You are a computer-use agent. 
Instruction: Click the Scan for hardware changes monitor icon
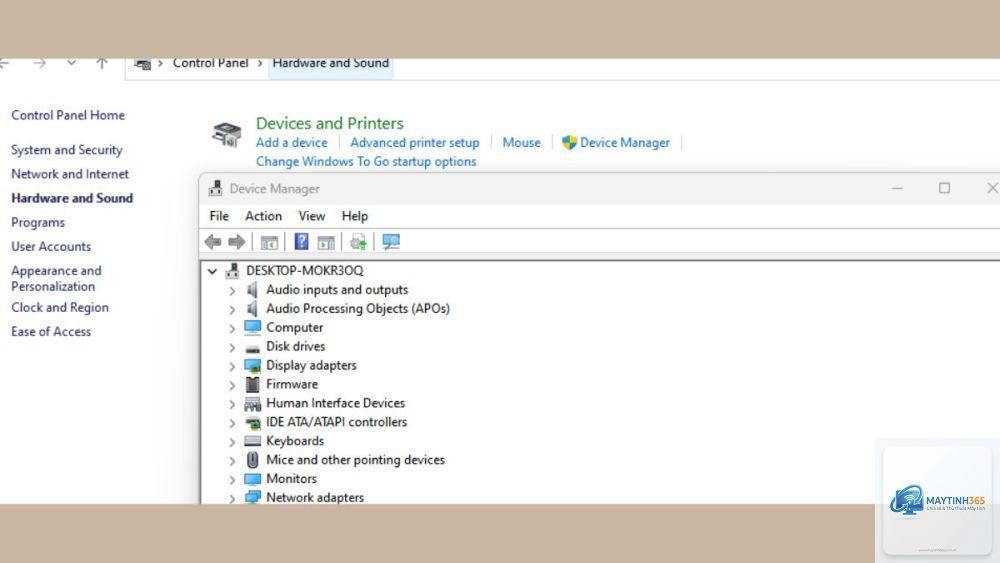(391, 242)
